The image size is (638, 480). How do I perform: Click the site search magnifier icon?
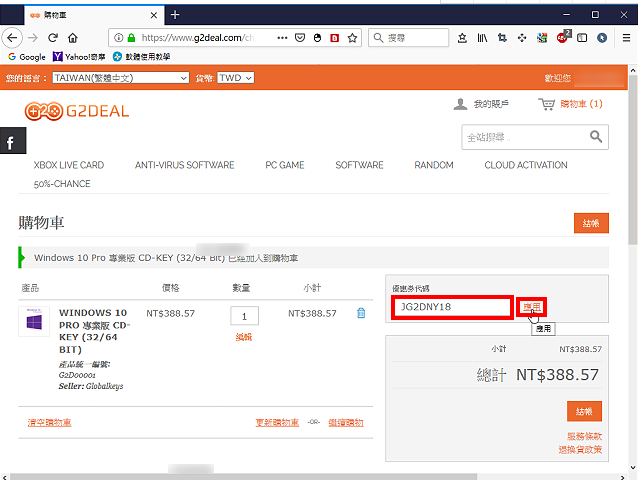[x=596, y=137]
